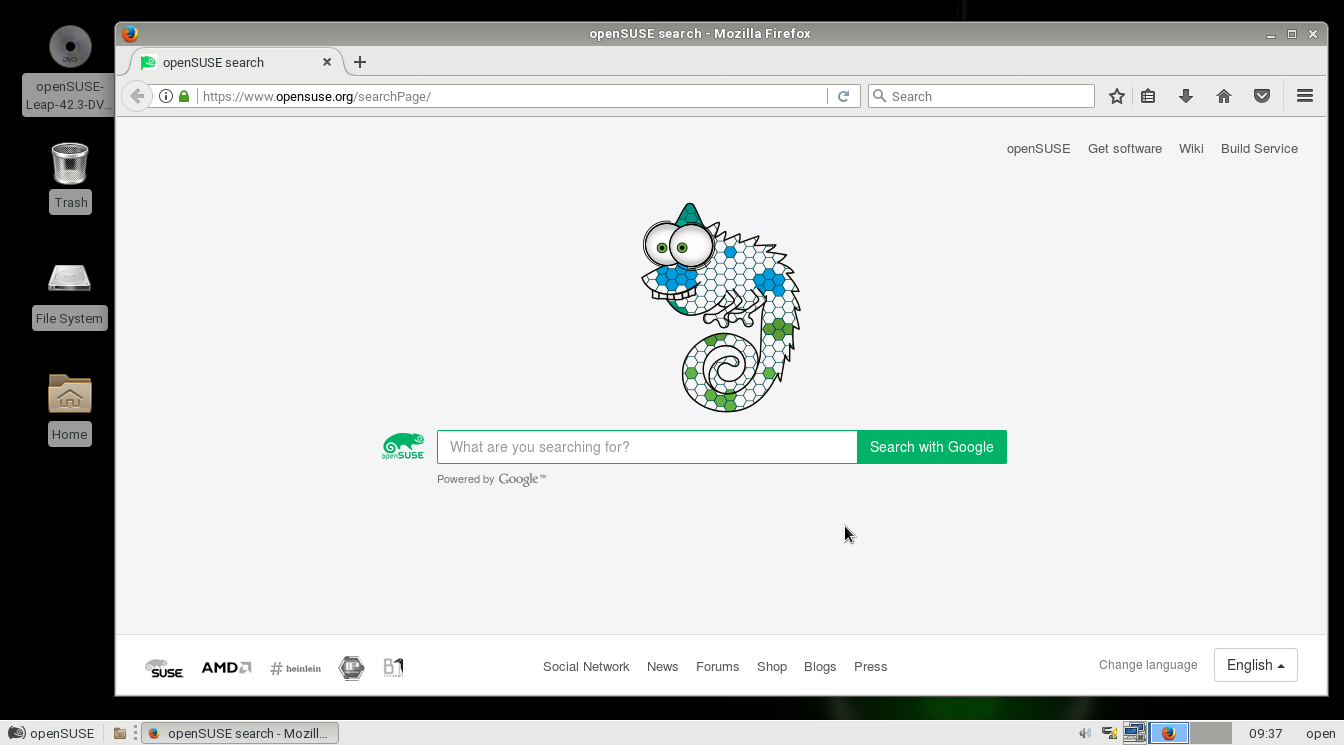Open the Trash desktop icon

pyautogui.click(x=70, y=165)
